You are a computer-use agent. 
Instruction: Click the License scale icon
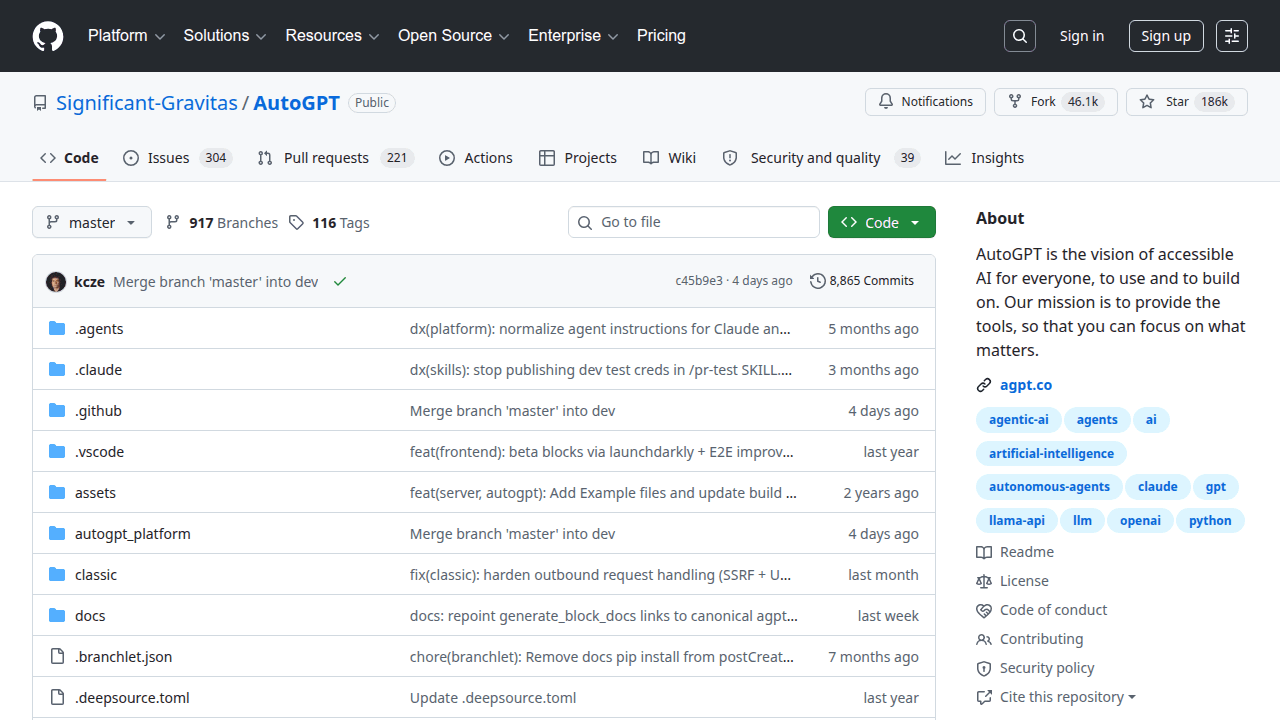[984, 581]
